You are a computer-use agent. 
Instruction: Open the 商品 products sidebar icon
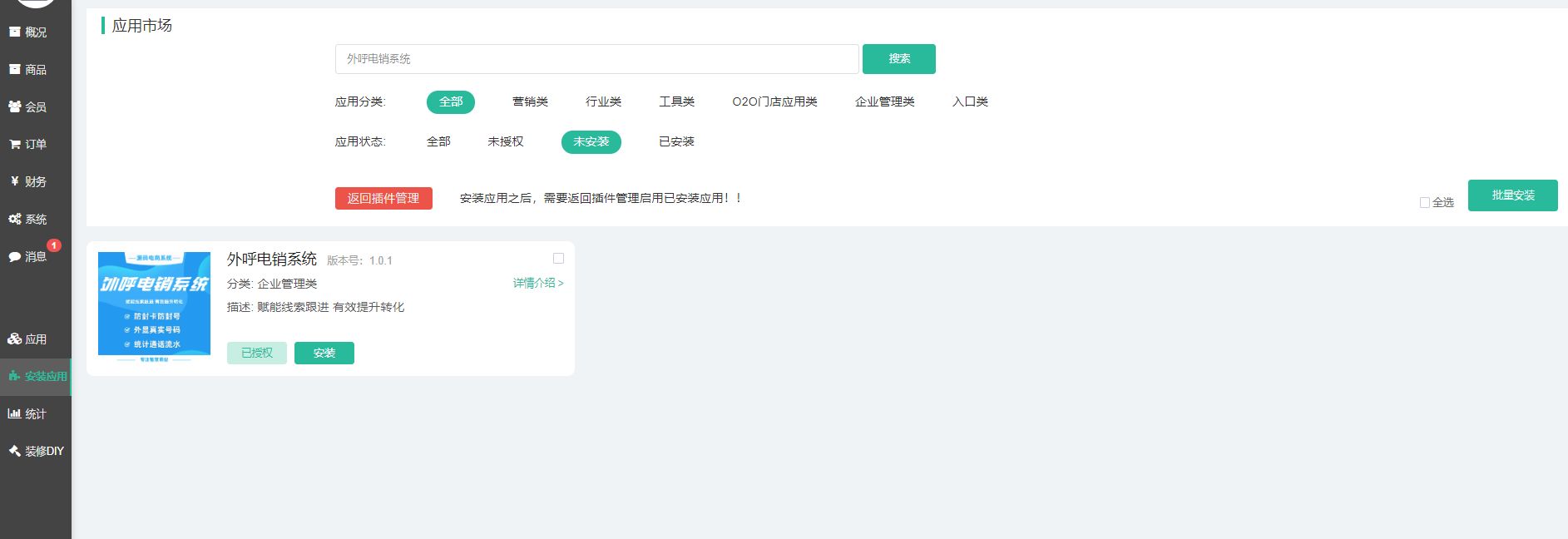tap(14, 69)
